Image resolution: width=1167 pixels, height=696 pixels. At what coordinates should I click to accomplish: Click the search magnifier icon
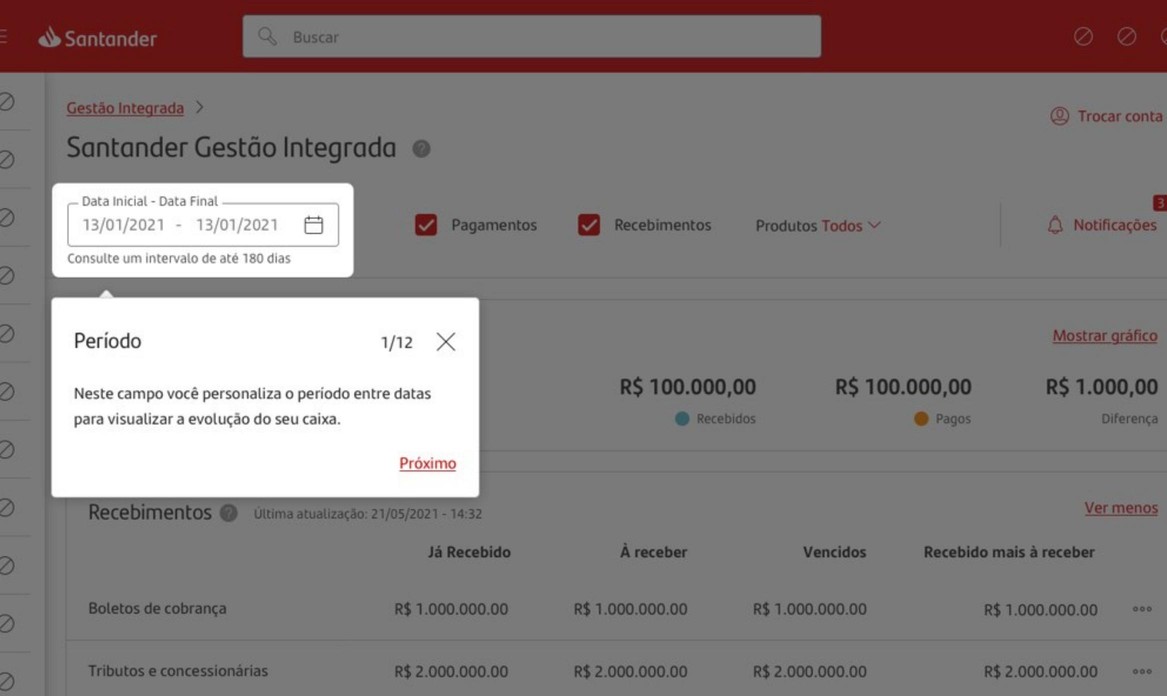267,36
